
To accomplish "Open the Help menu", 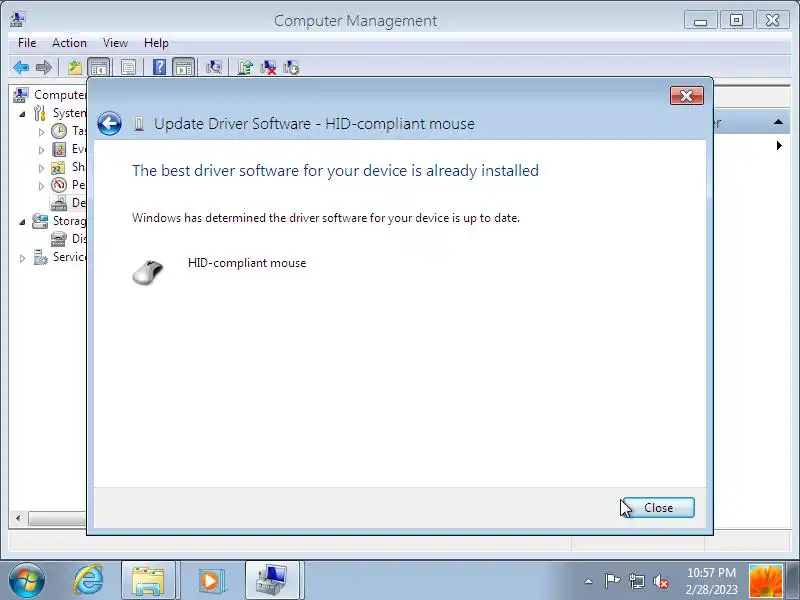I will pyautogui.click(x=156, y=43).
